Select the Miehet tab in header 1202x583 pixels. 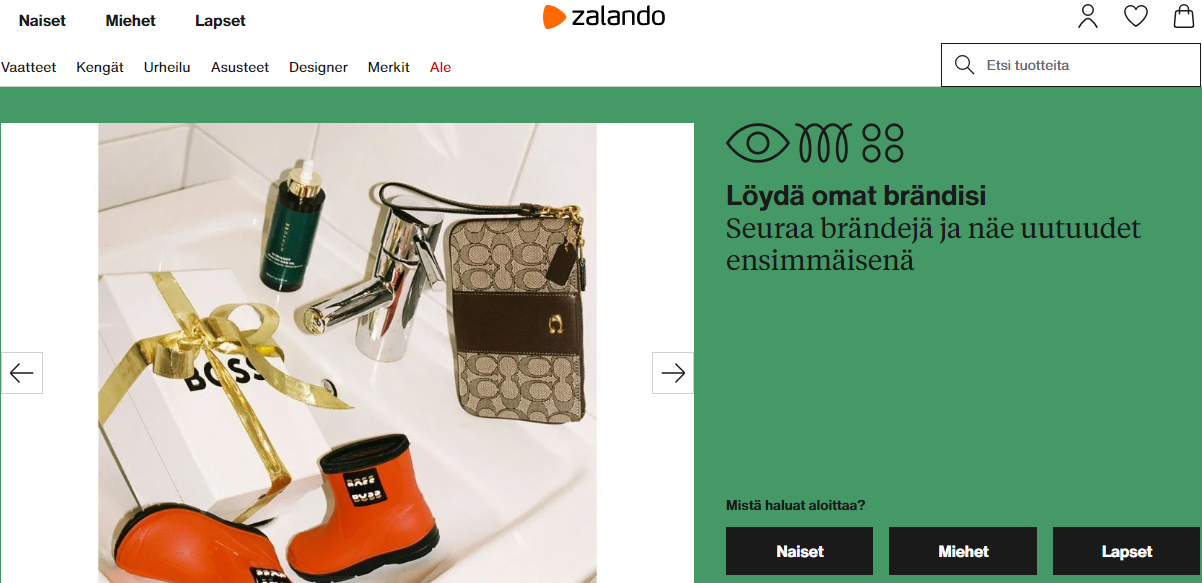click(x=130, y=20)
